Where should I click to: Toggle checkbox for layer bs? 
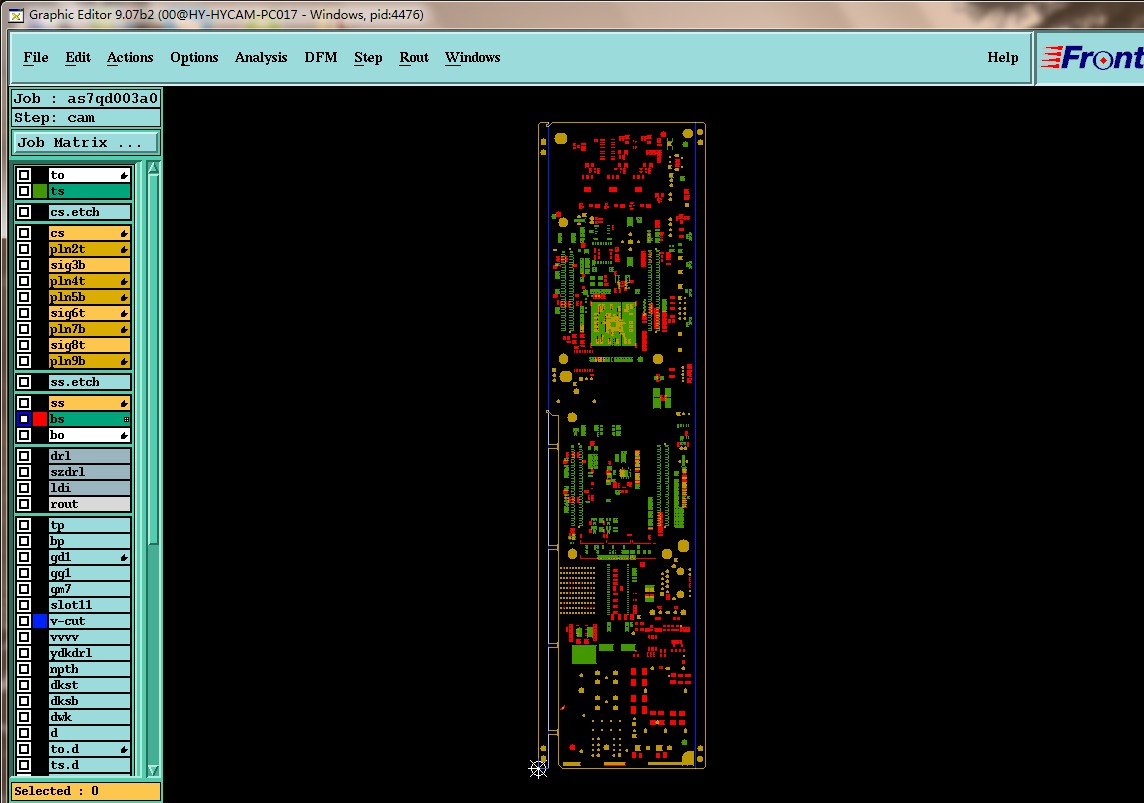[x=24, y=419]
